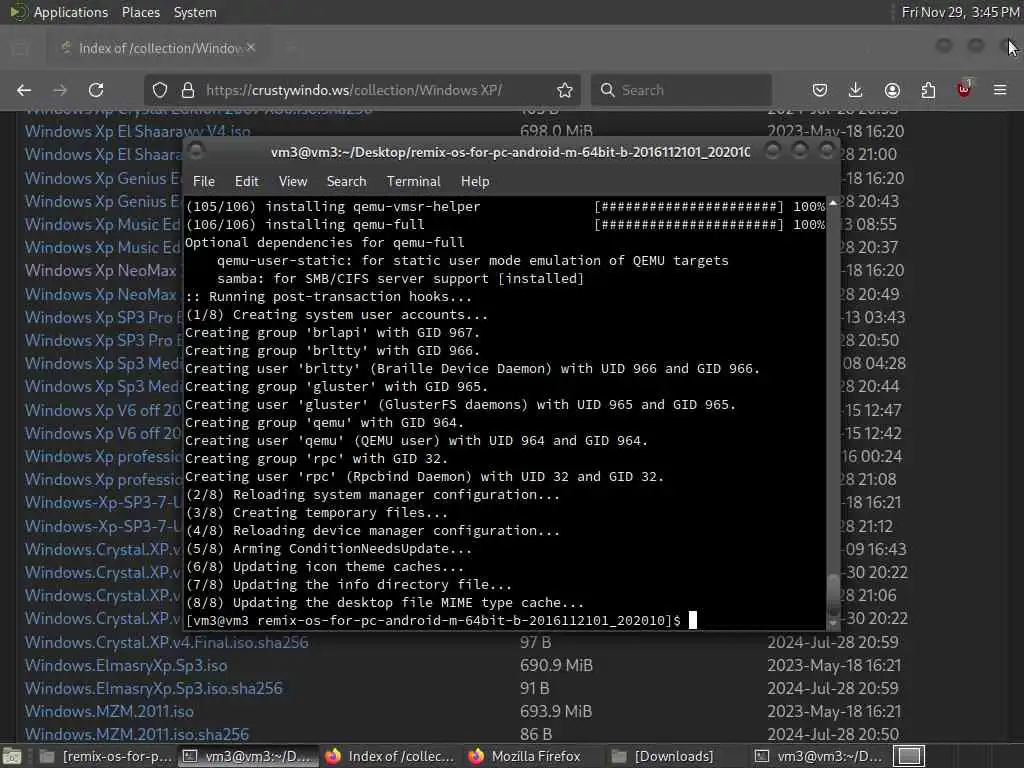The width and height of the screenshot is (1024, 768).
Task: Open the terminal Help menu
Action: click(x=475, y=182)
